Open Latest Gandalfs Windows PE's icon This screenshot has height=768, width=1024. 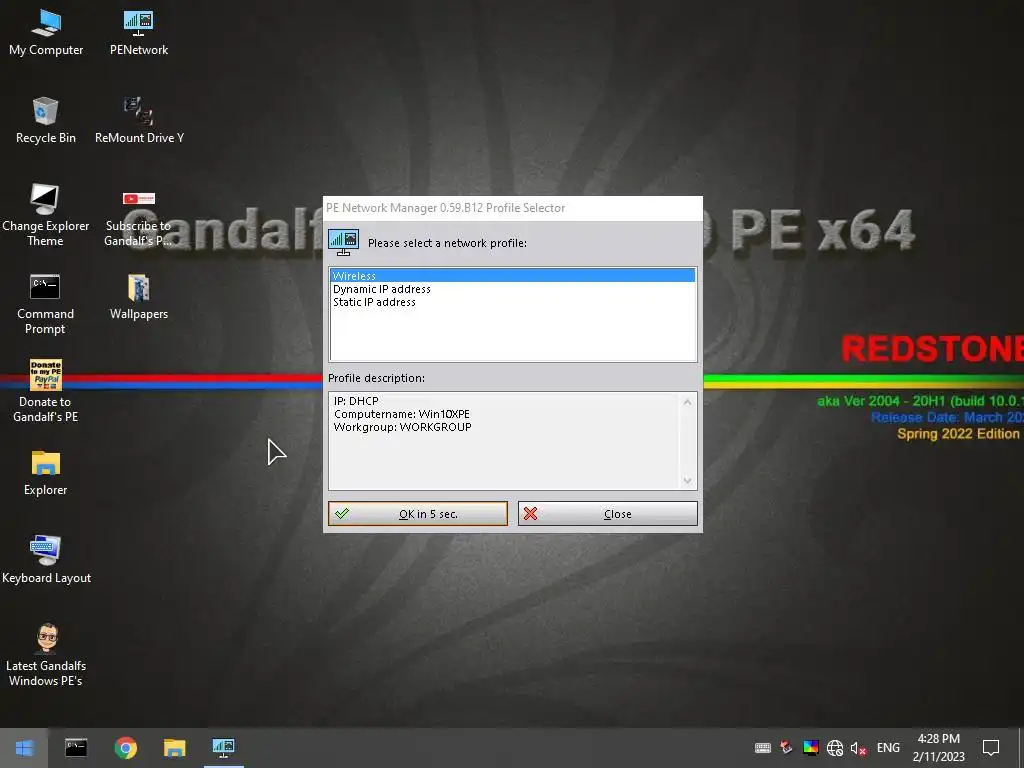click(46, 655)
